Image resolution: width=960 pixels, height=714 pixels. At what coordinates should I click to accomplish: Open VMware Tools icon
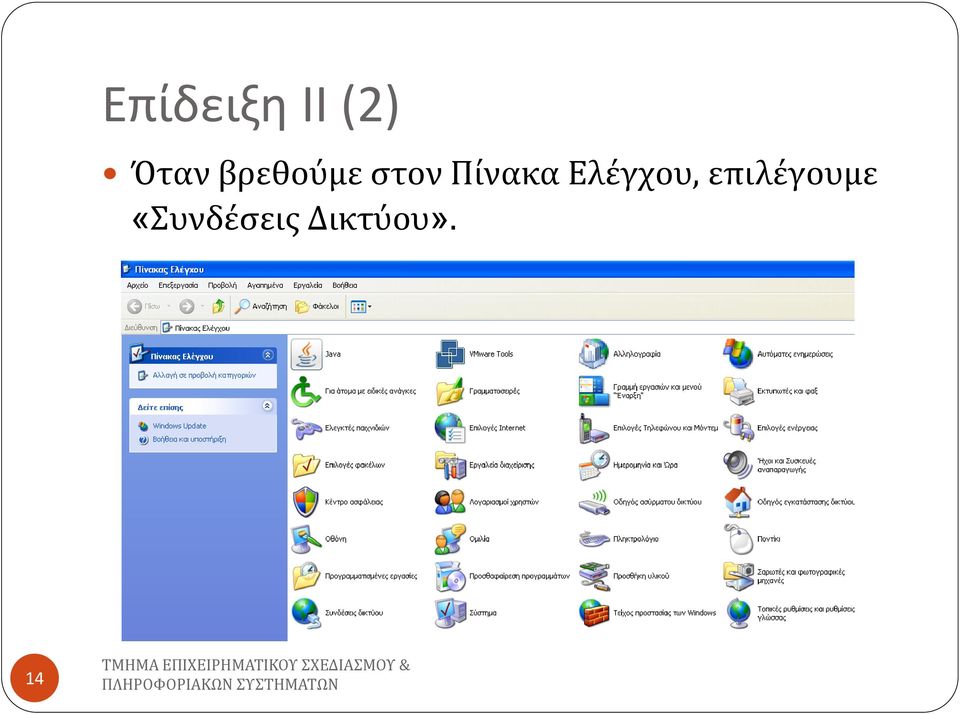click(x=451, y=354)
